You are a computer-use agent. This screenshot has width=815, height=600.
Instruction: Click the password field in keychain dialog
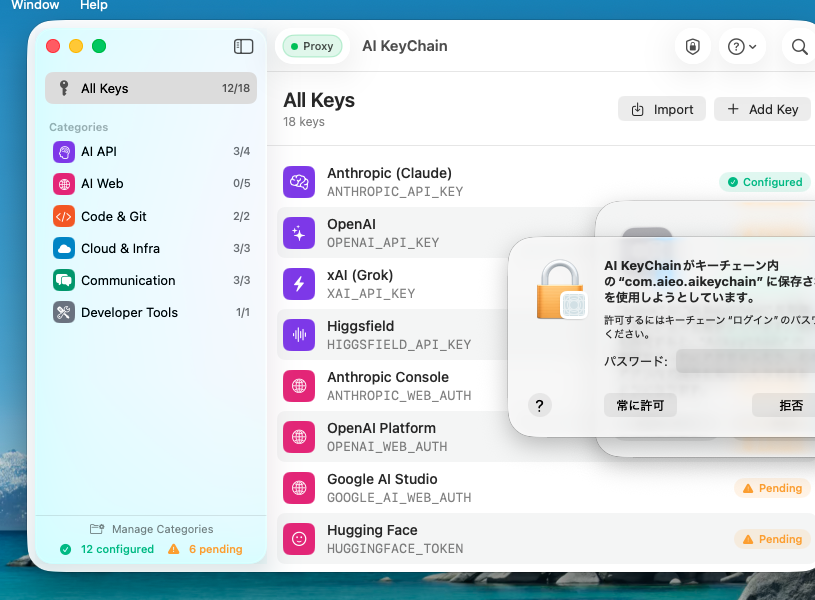(x=745, y=361)
